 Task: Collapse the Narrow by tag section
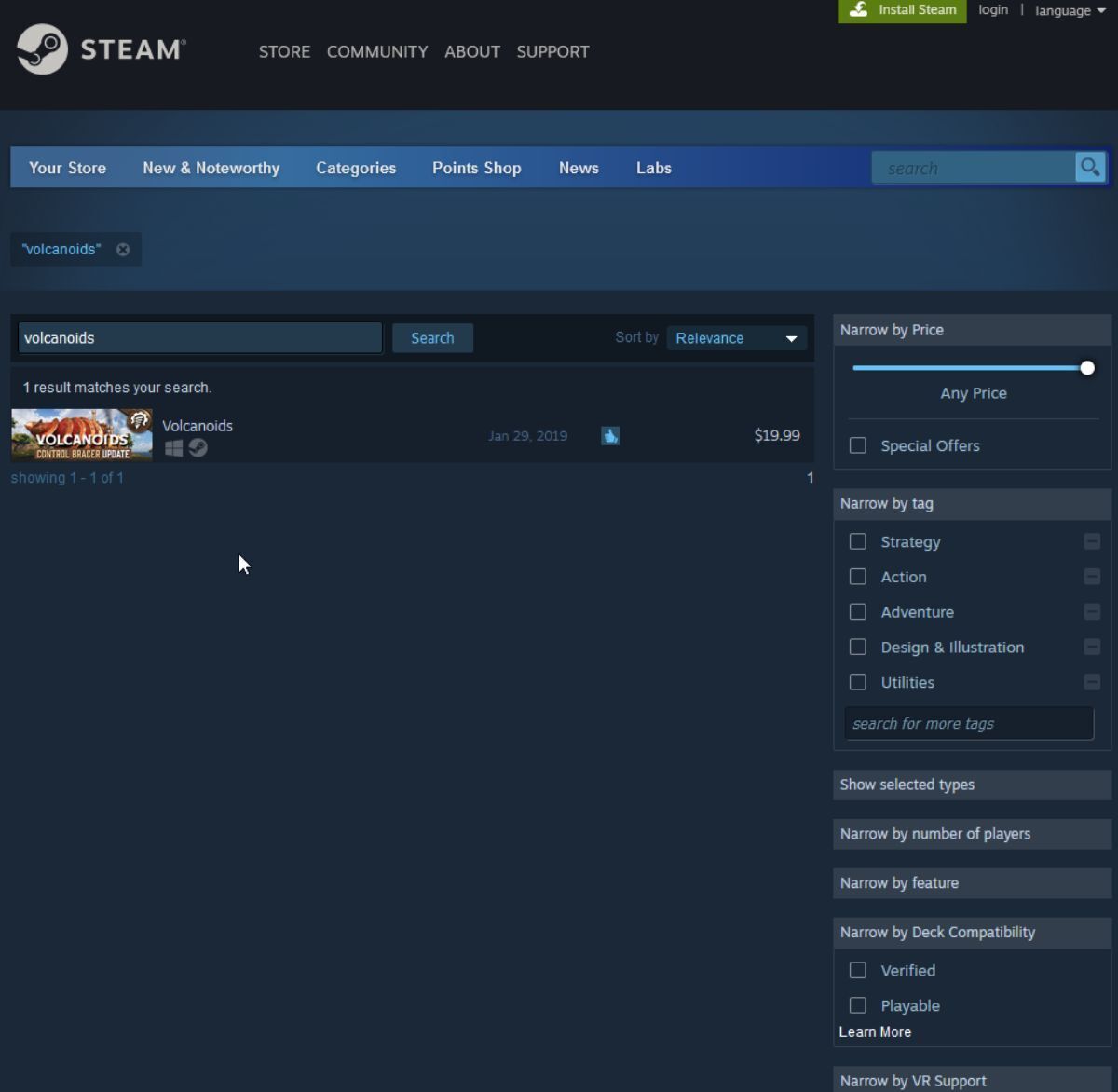pyautogui.click(x=972, y=503)
